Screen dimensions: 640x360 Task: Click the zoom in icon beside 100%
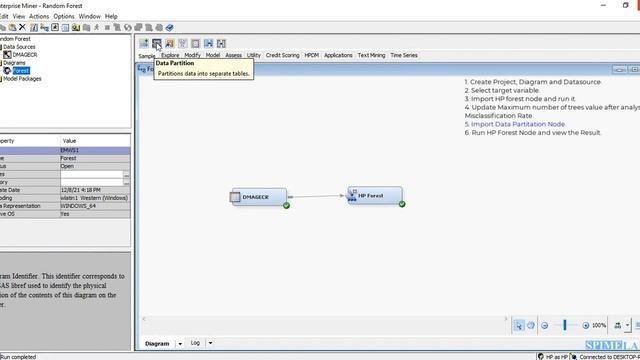tap(586, 325)
